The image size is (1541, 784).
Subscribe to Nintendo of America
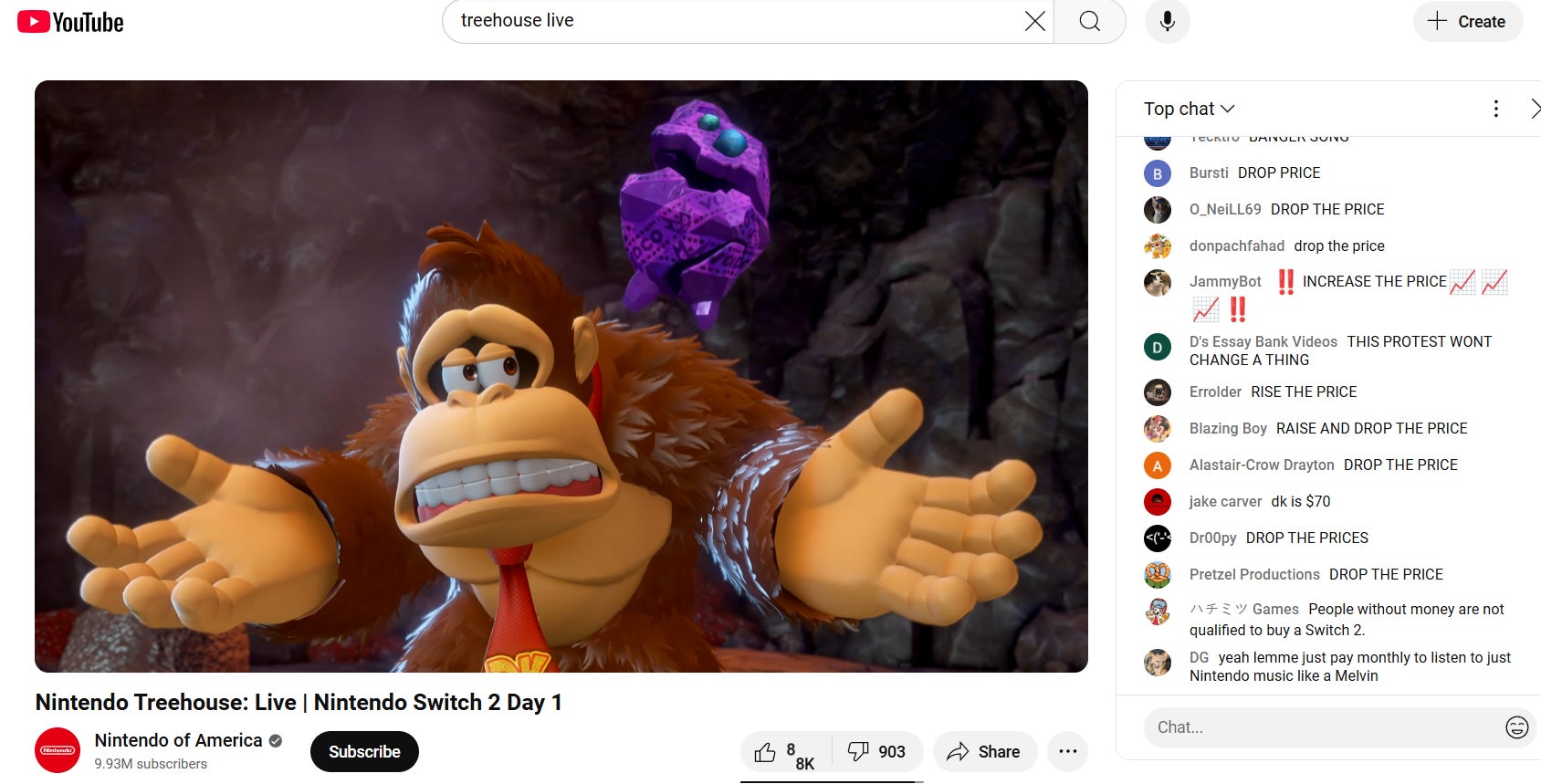click(364, 752)
